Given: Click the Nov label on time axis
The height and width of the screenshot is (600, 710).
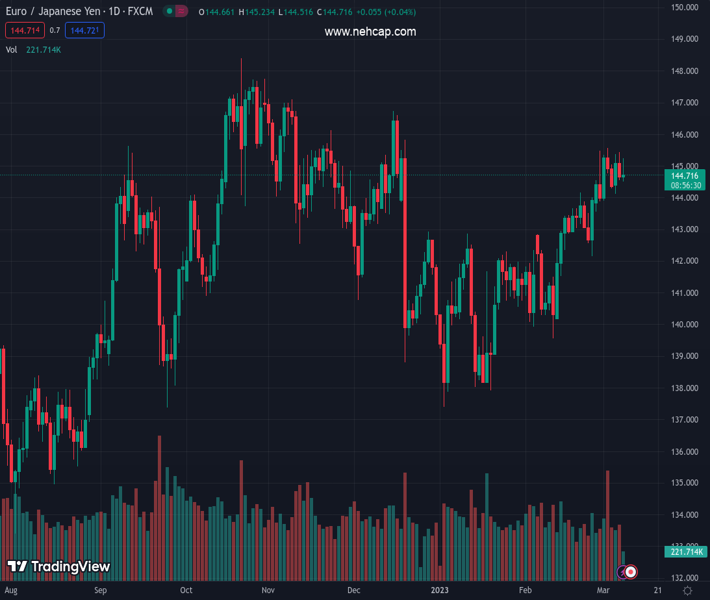Looking at the screenshot, I should [x=268, y=591].
